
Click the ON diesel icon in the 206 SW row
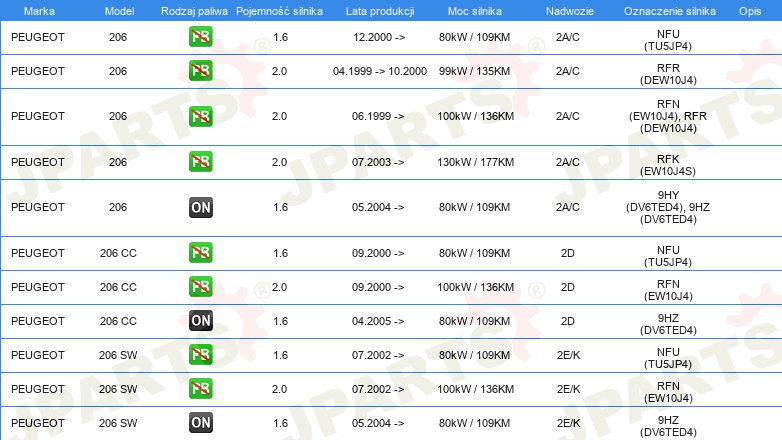point(200,423)
